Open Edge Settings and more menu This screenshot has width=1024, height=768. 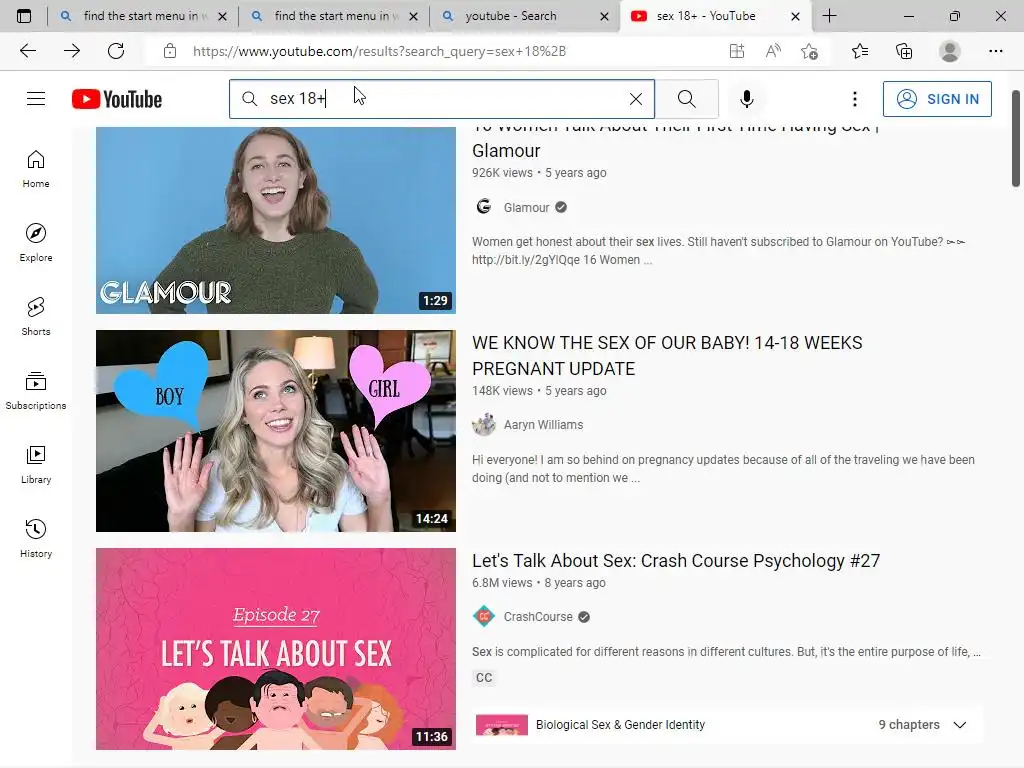tap(995, 51)
